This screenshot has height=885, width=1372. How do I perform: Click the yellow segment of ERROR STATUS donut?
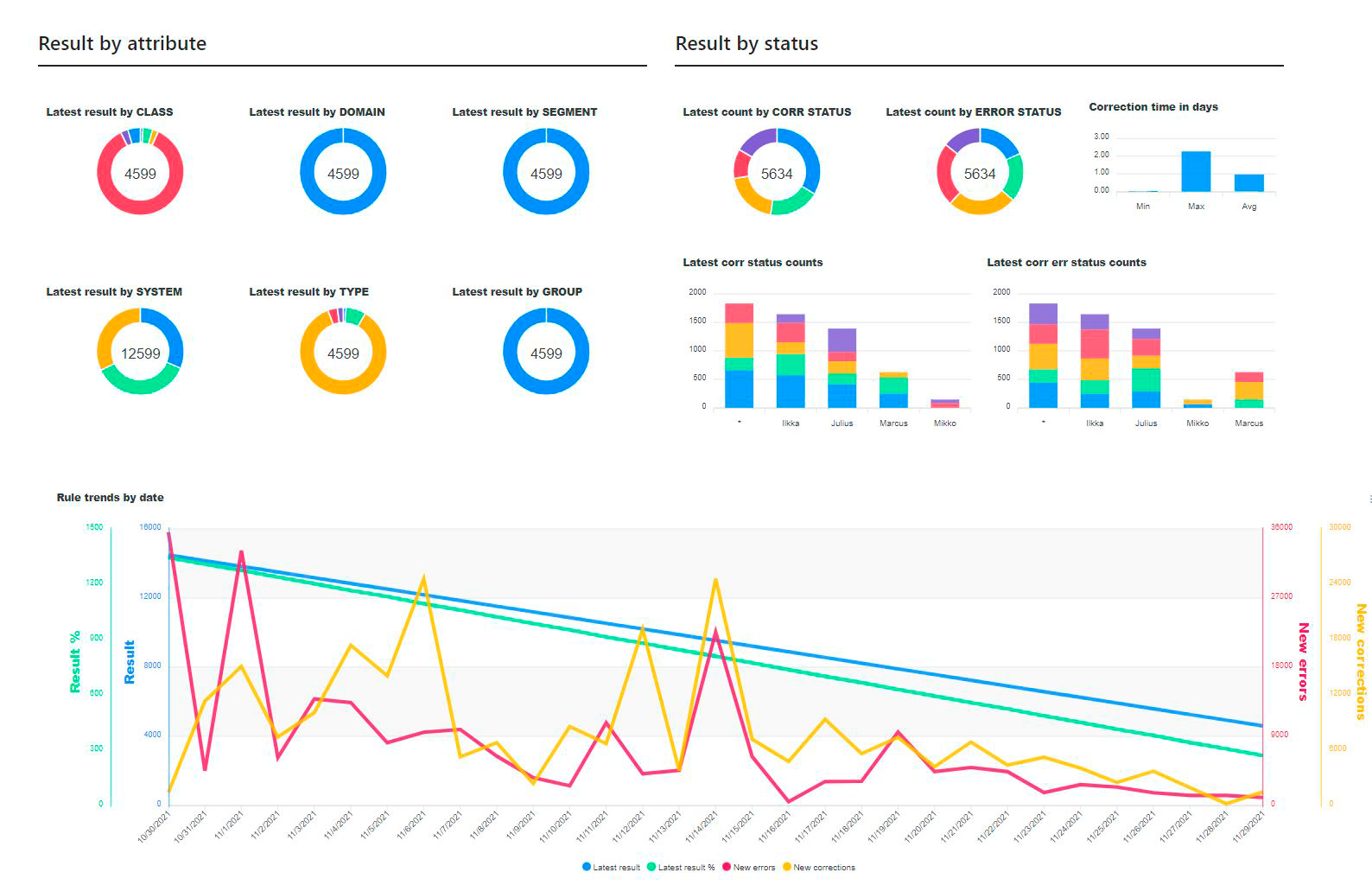[981, 207]
